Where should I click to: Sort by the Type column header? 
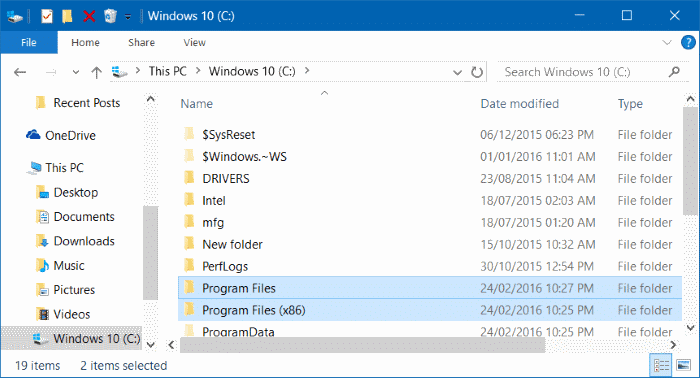coord(630,104)
